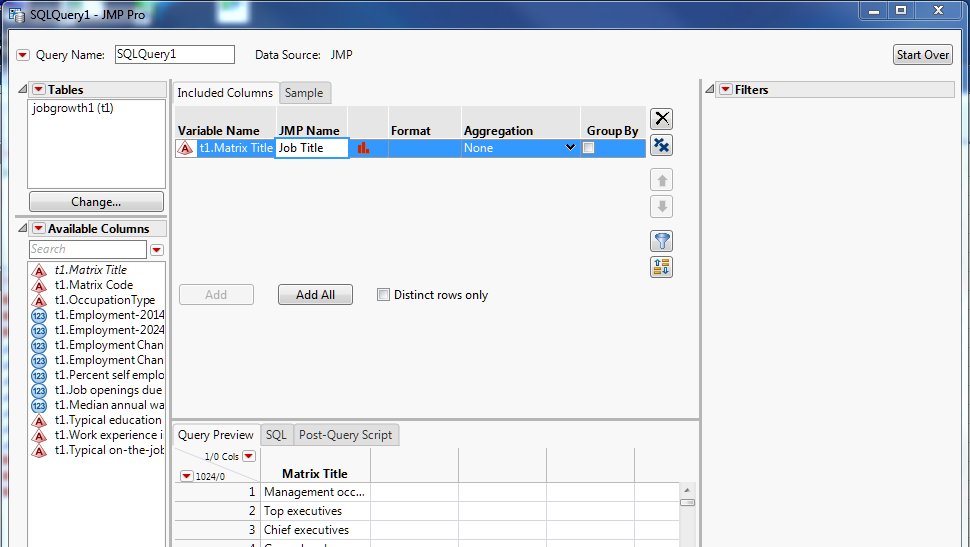
Task: Open the preview rows red triangle menu
Action: [186, 476]
